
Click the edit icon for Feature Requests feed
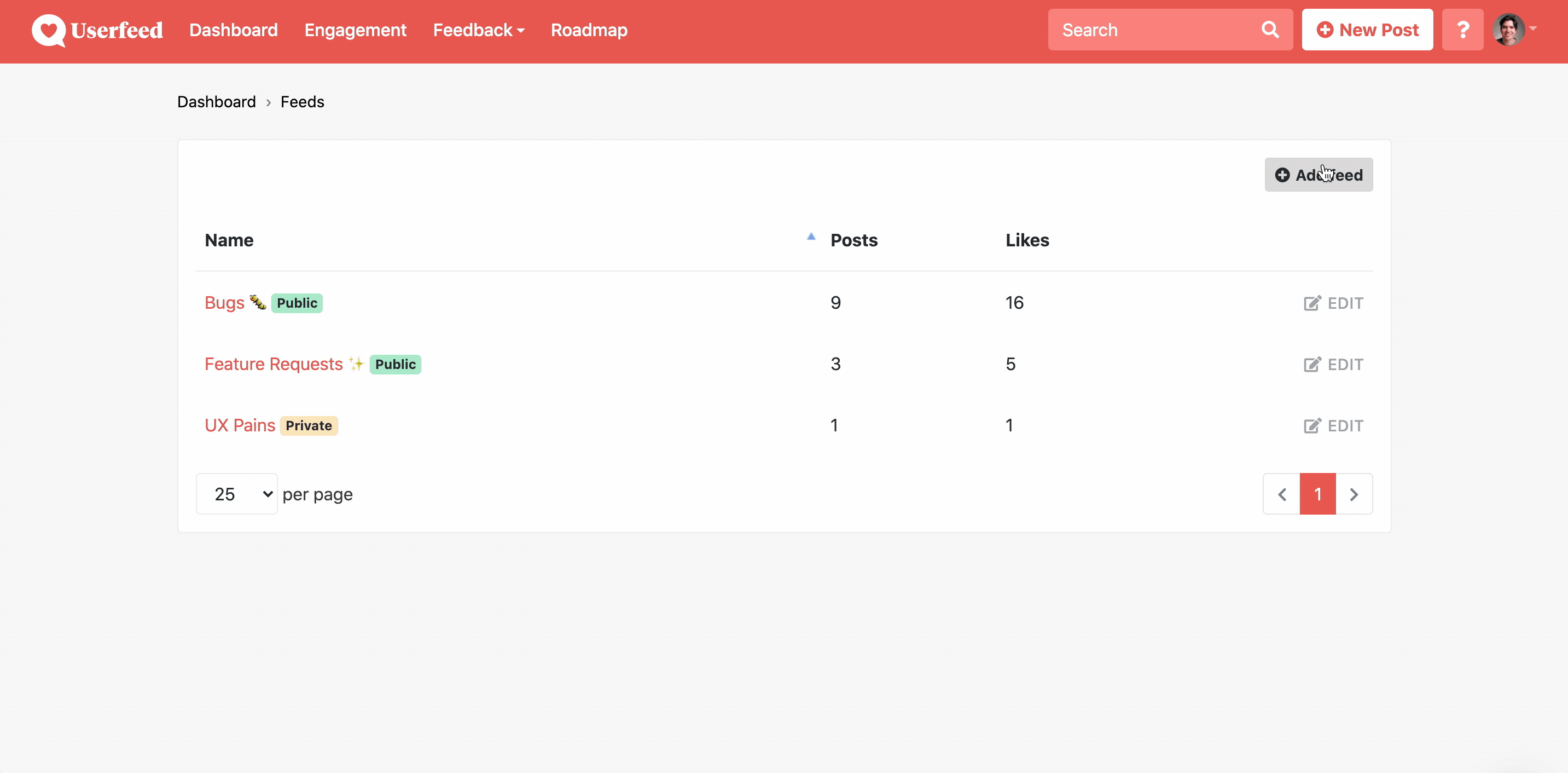[1313, 364]
